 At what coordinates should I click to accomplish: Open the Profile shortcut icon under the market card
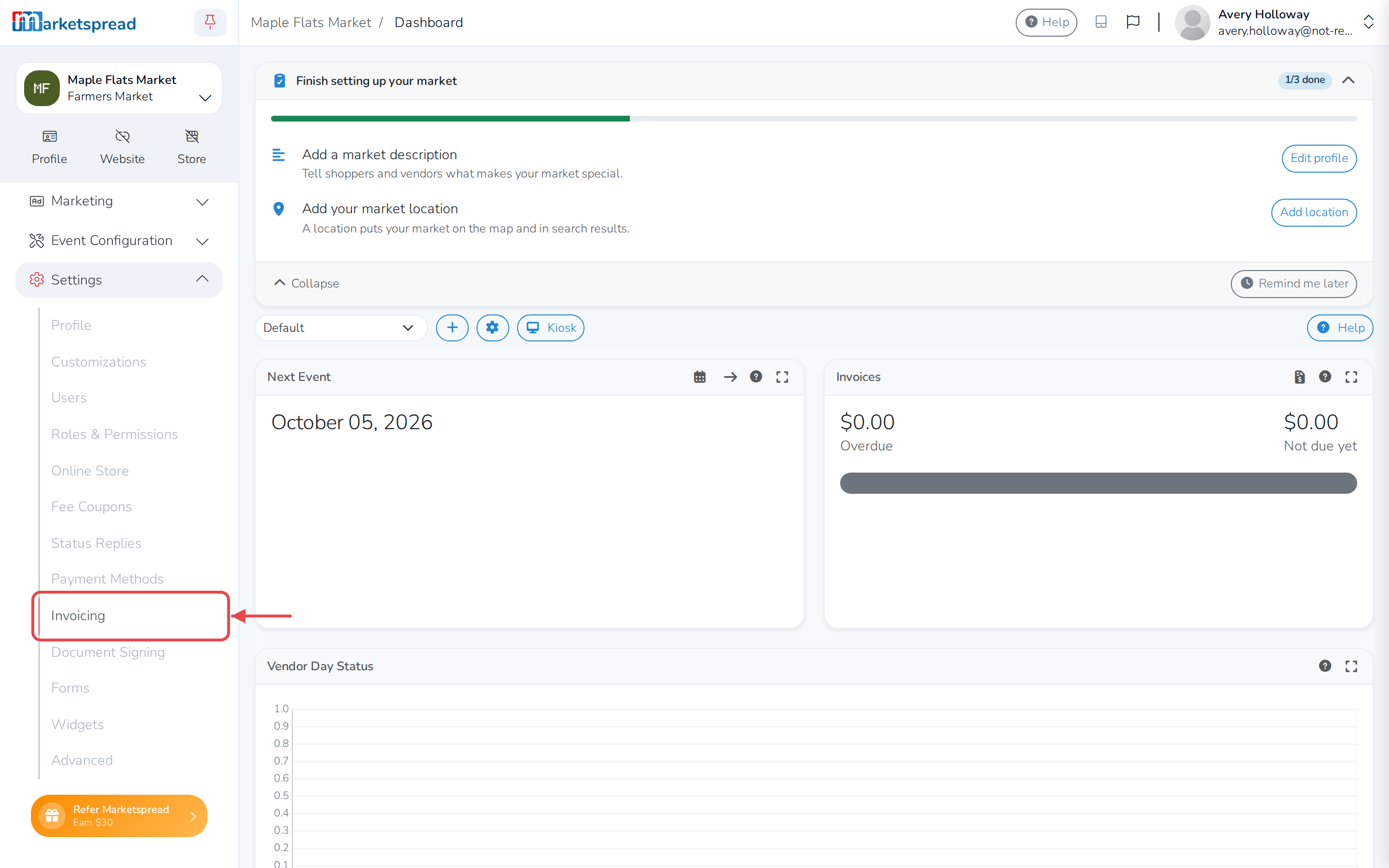click(49, 147)
